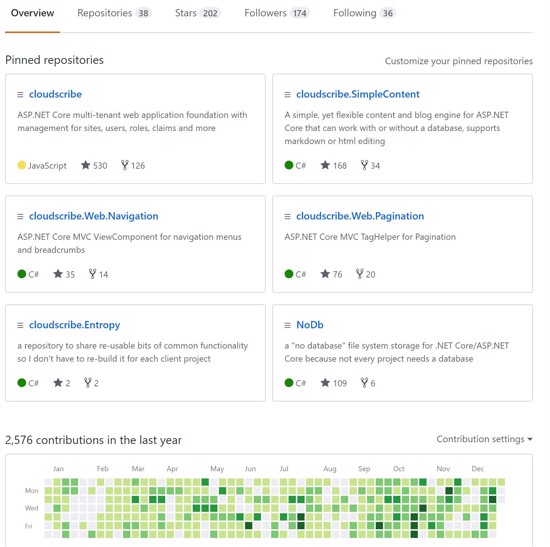The image size is (550, 547).
Task: Click the star icon showing 168 stars
Action: (325, 165)
